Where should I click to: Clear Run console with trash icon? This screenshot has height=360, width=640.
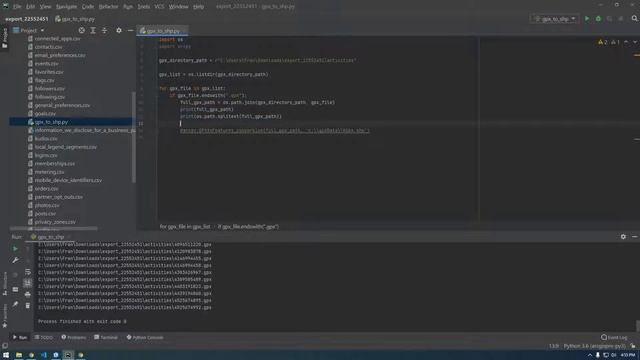coord(28,305)
